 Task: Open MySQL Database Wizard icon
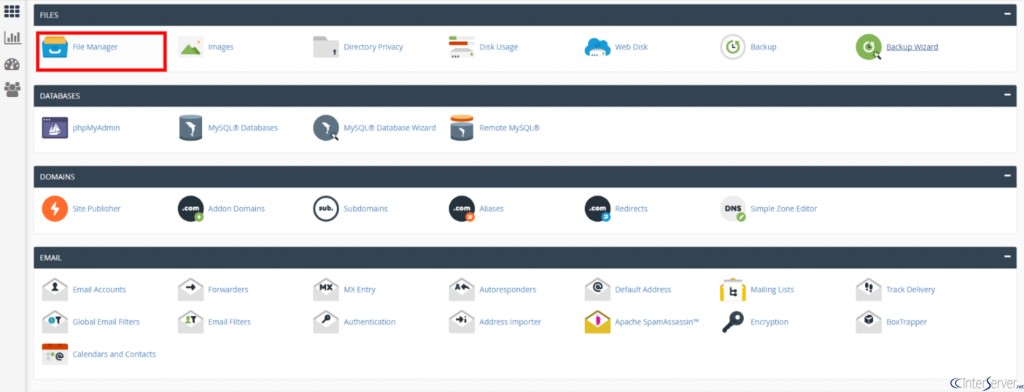(326, 128)
